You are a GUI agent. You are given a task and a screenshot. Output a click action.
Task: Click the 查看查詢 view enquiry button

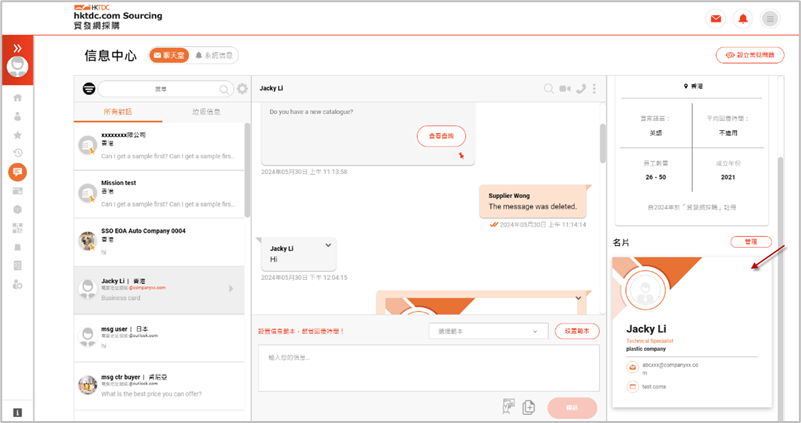point(441,136)
